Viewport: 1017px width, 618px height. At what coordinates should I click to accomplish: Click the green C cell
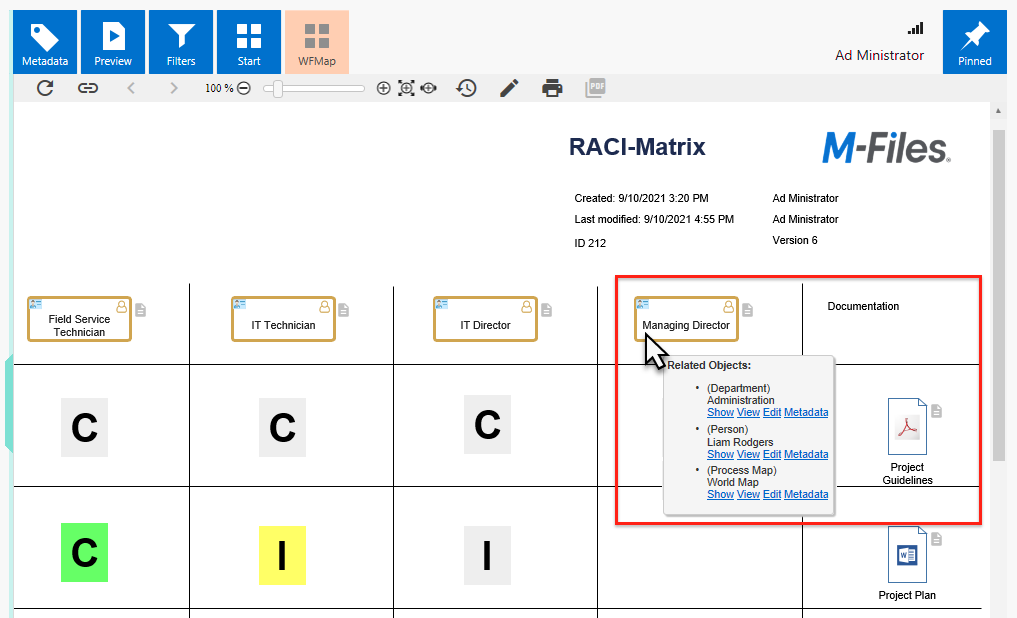tap(84, 552)
